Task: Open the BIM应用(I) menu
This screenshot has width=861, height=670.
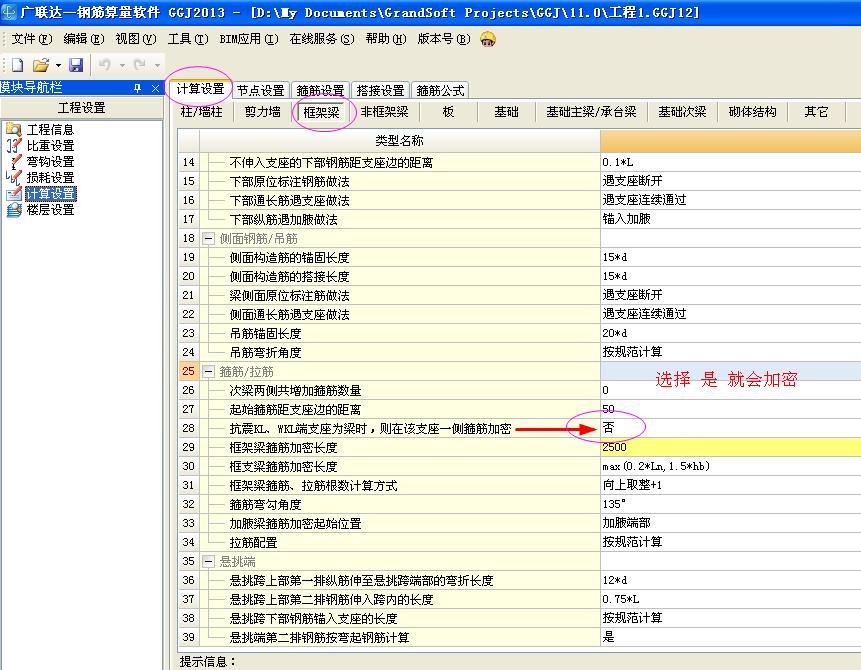Action: (249, 39)
